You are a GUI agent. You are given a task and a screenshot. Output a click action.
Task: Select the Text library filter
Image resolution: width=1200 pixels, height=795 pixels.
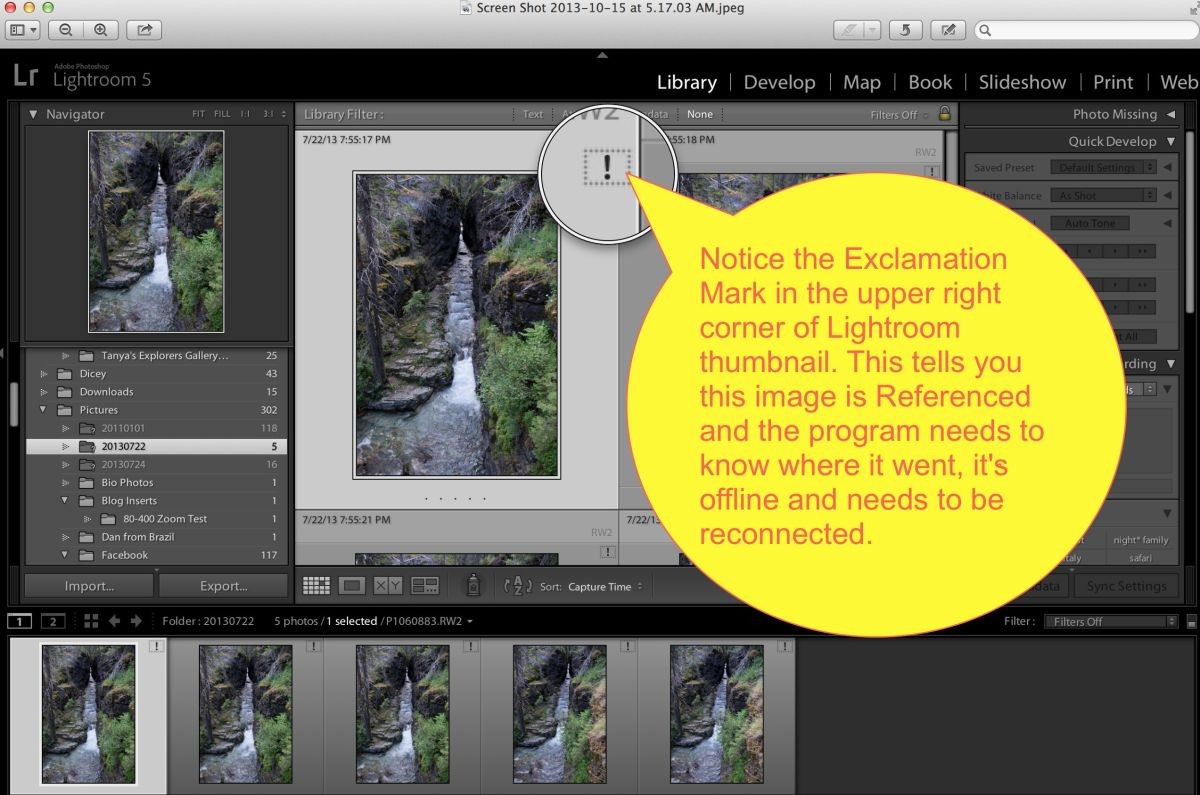pyautogui.click(x=533, y=114)
